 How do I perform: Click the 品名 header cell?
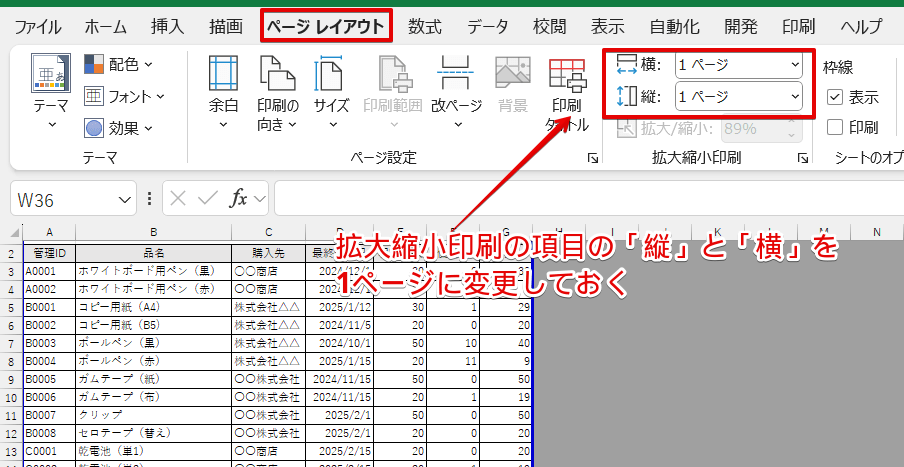(154, 253)
